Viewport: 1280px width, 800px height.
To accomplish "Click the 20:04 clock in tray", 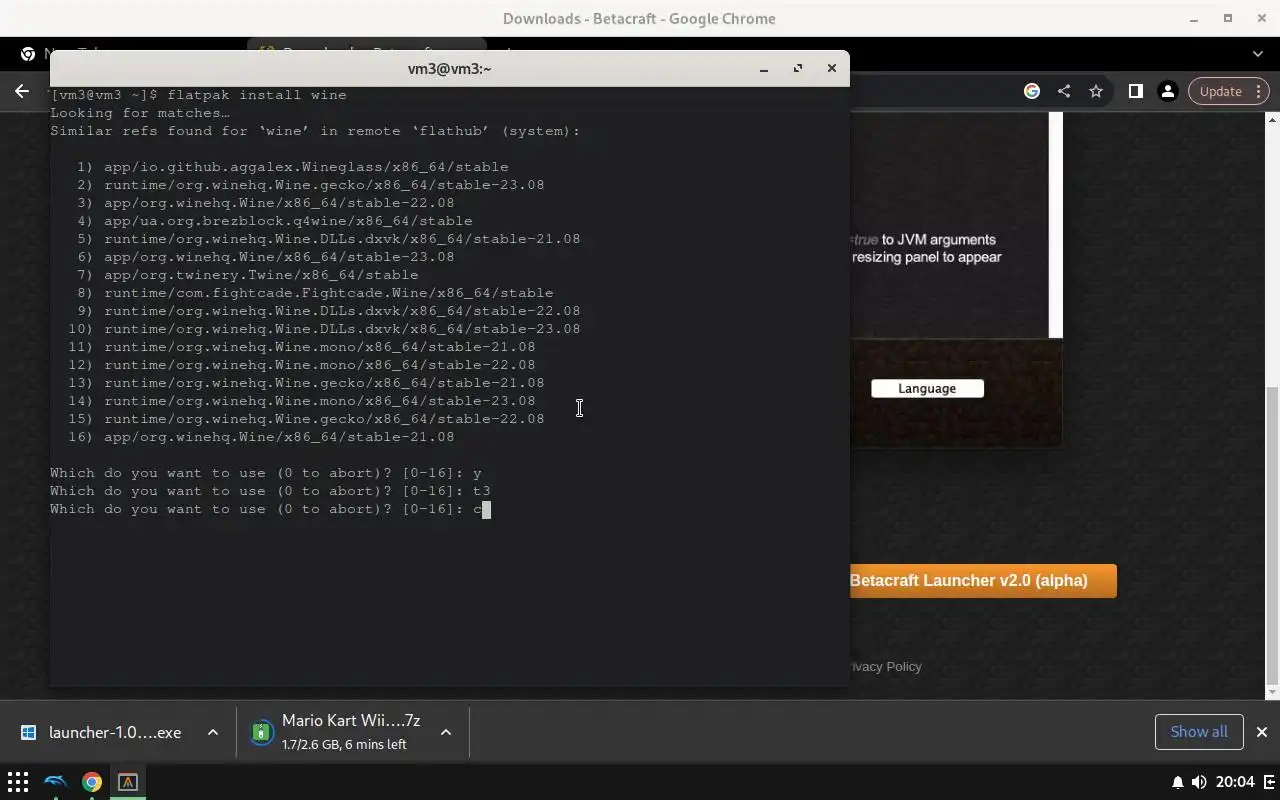I will (1236, 782).
